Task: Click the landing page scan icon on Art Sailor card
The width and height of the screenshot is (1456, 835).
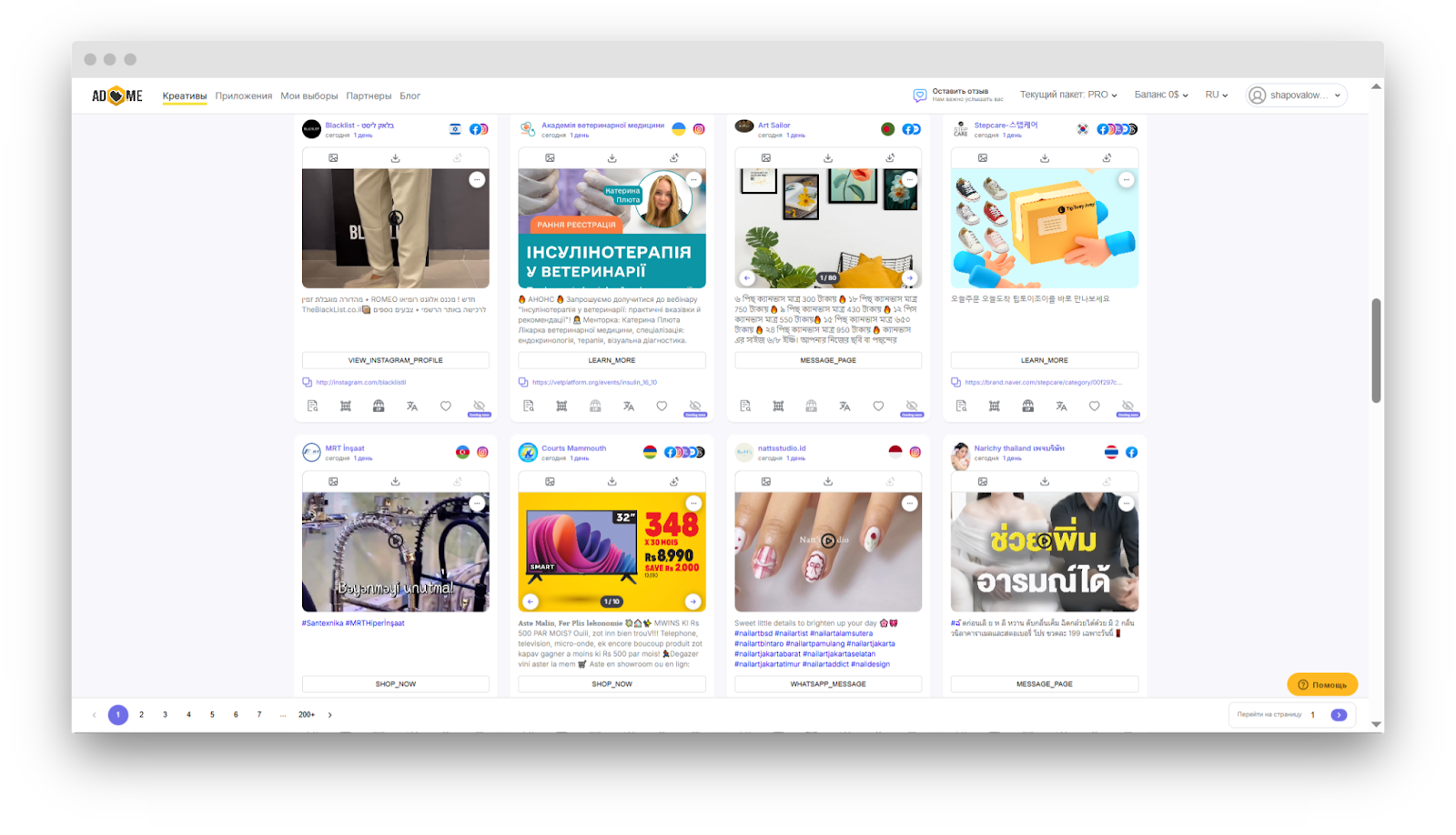Action: click(778, 407)
